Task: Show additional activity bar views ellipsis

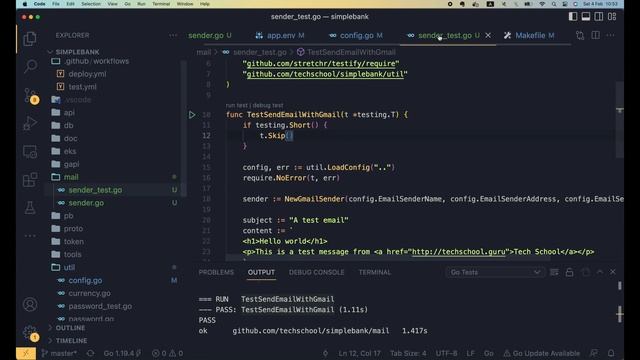Action: (30, 236)
